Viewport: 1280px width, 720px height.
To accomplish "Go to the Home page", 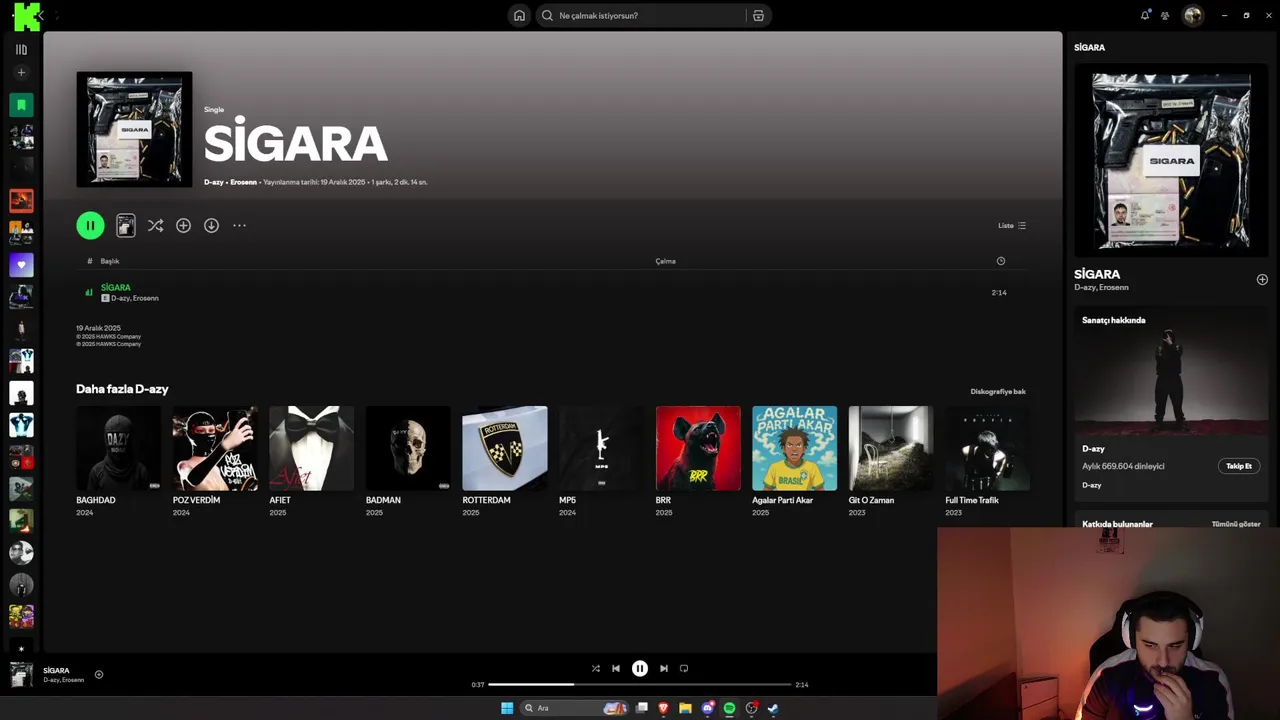I will pyautogui.click(x=519, y=16).
